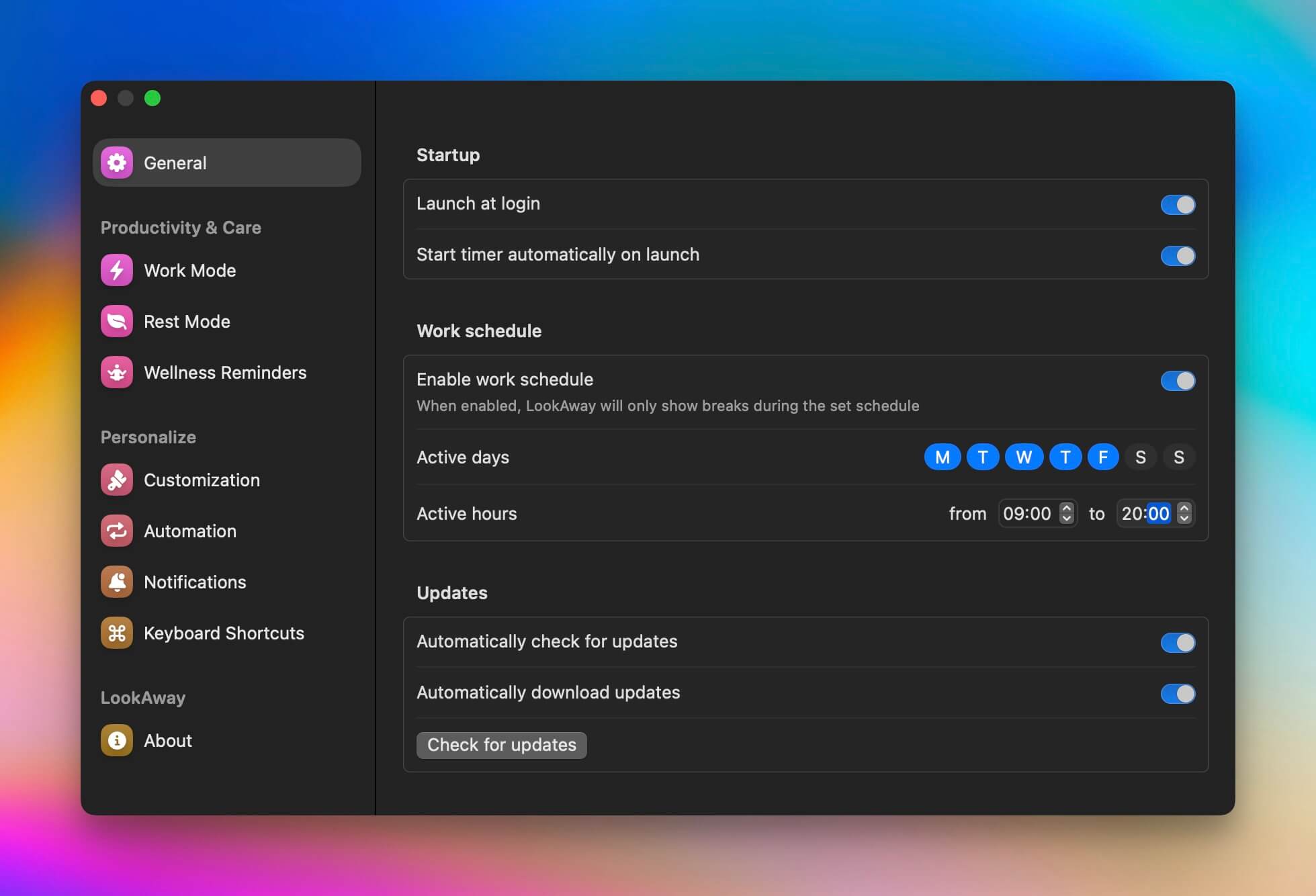Viewport: 1316px width, 896px height.
Task: Click the Personalize sidebar label
Action: point(148,437)
